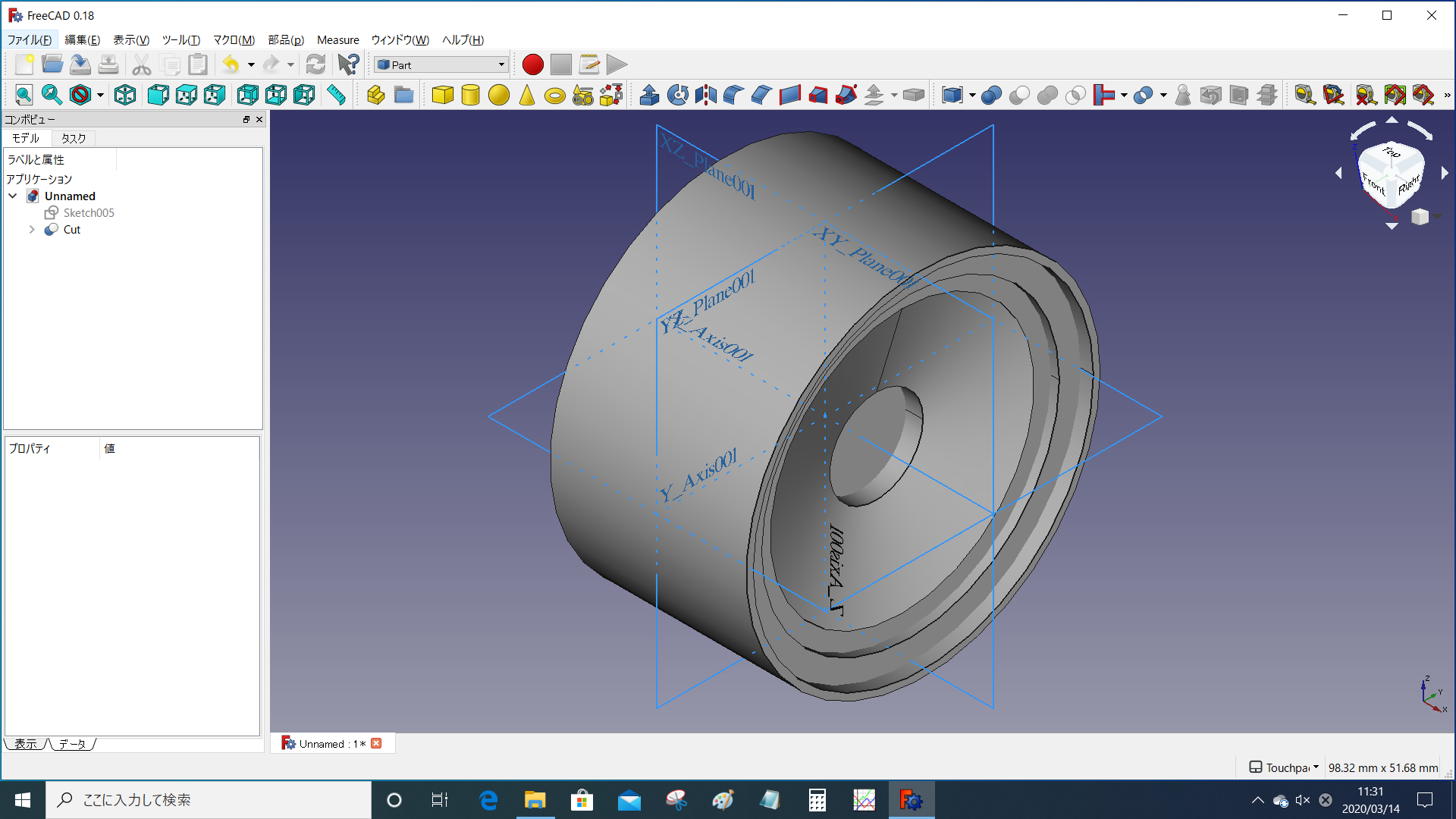Viewport: 1456px width, 819px height.
Task: Select Sketch005 in the model tree
Action: point(89,212)
